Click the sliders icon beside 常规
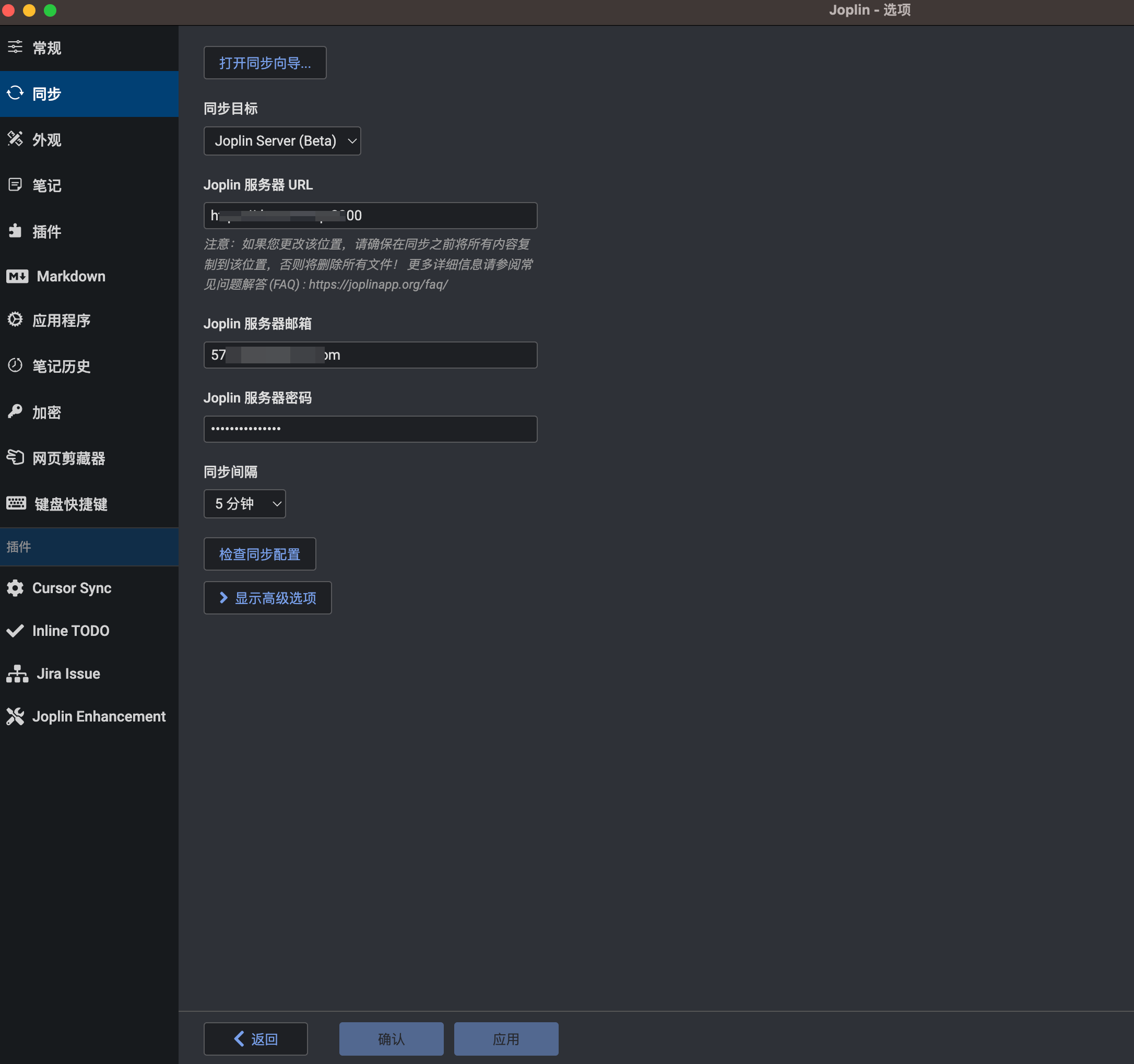 coord(15,48)
